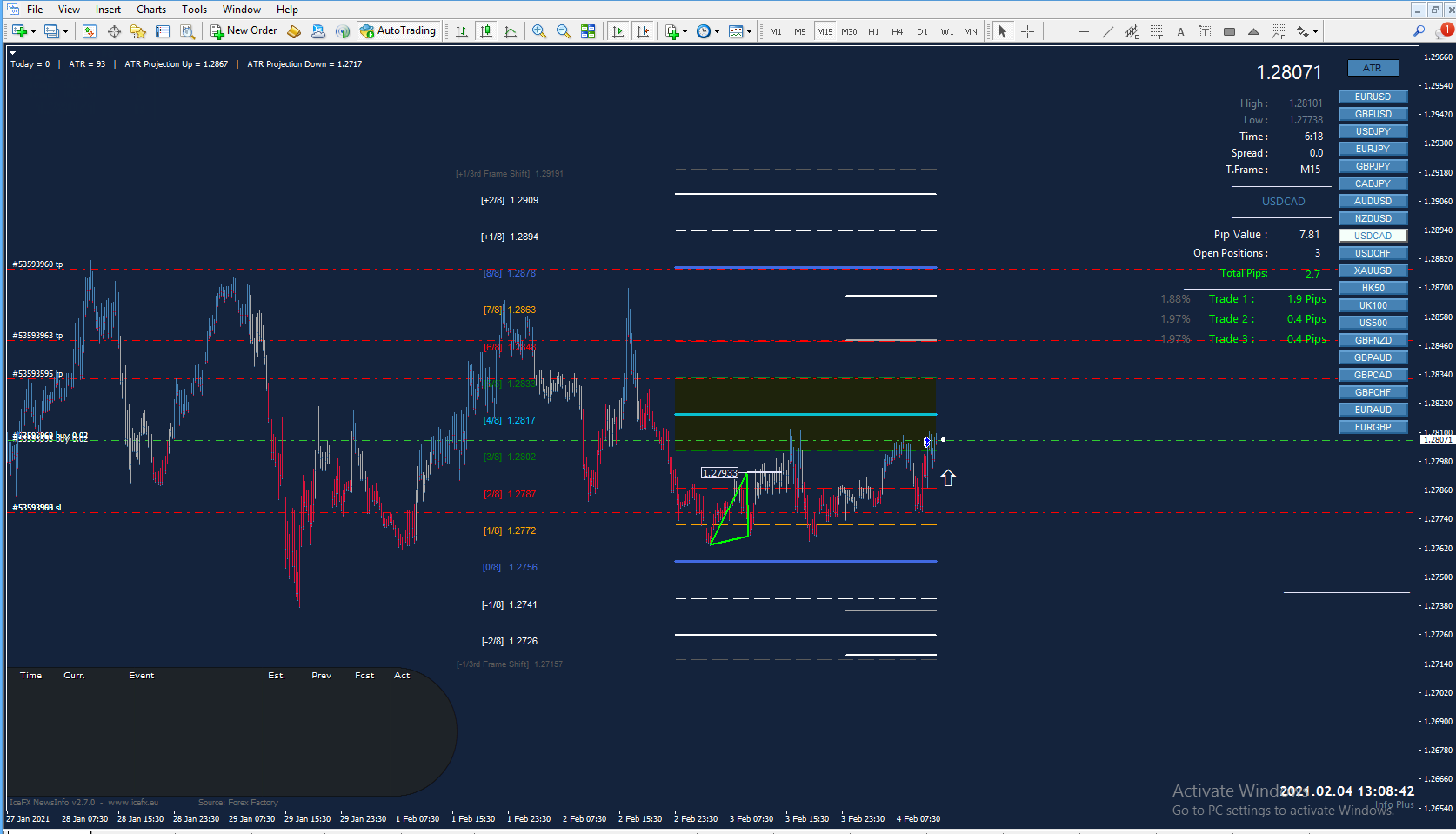Open the Insert menu
1456x834 pixels.
point(108,10)
